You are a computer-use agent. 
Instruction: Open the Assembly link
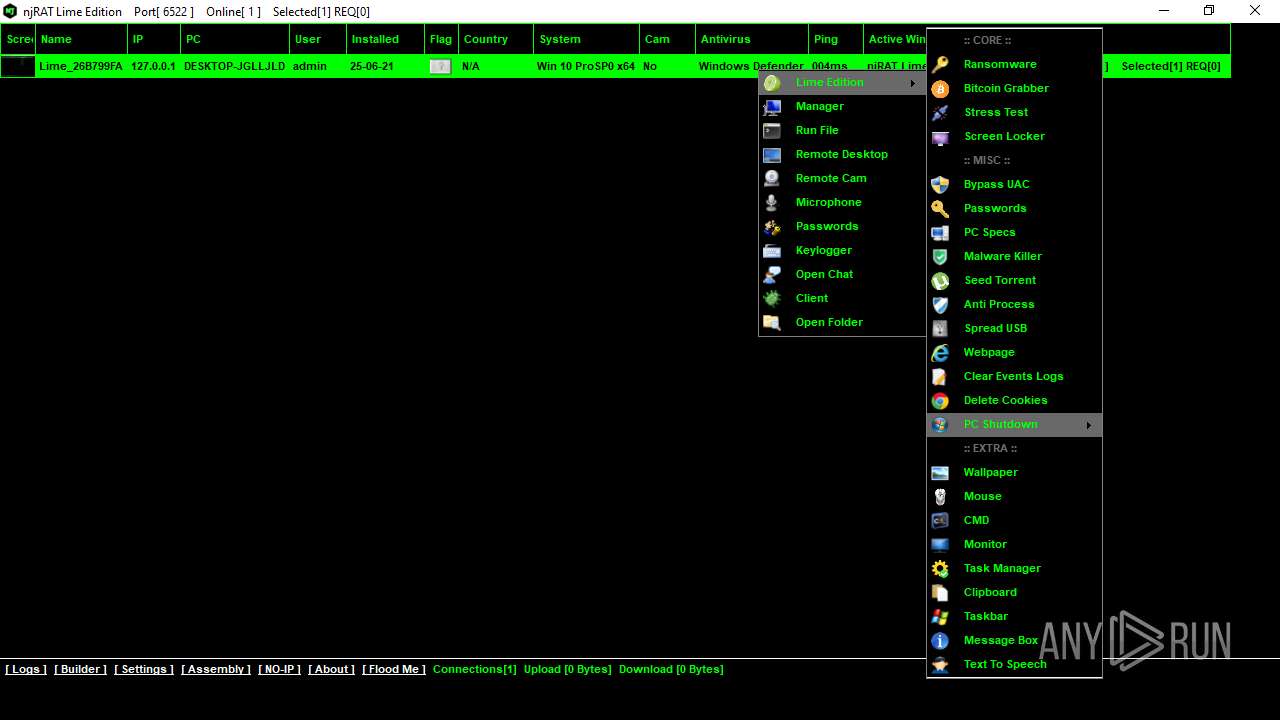click(216, 669)
